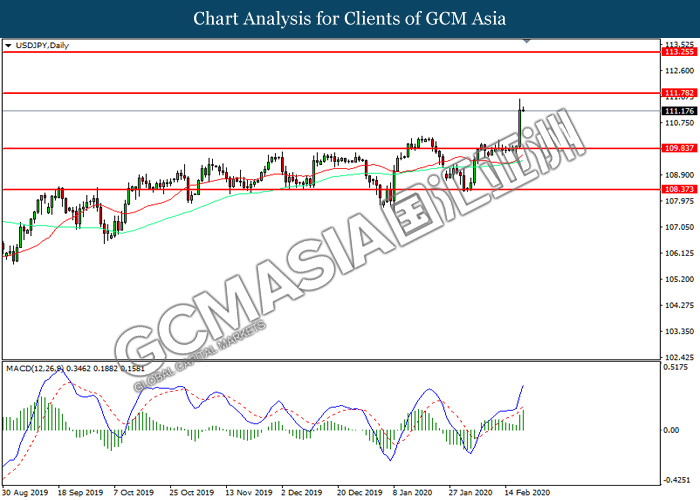Click the -0.4251 MACD scale value

coord(677,481)
